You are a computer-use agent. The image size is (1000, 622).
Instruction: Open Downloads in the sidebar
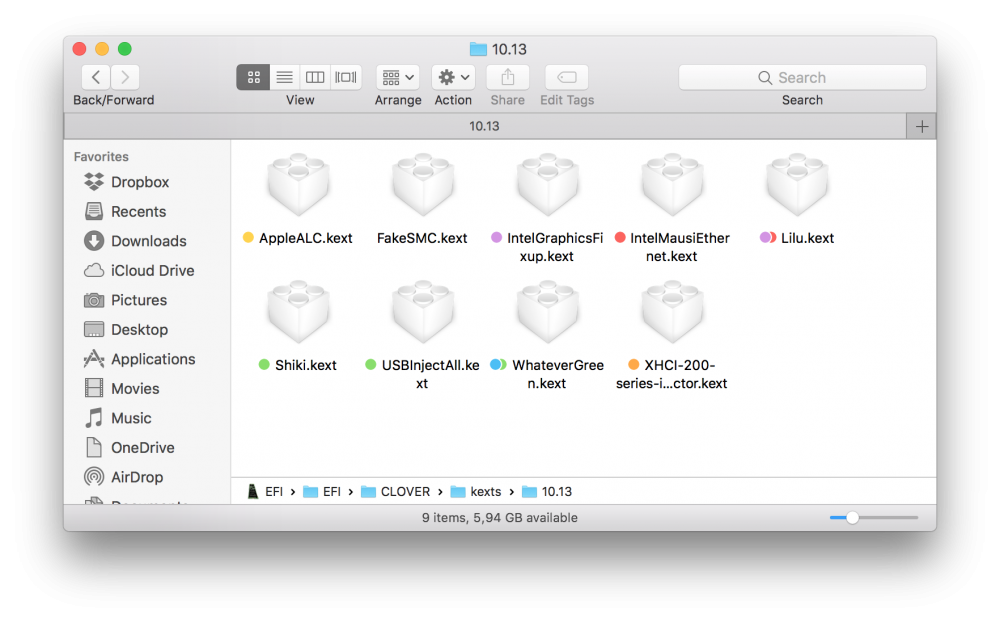point(135,241)
